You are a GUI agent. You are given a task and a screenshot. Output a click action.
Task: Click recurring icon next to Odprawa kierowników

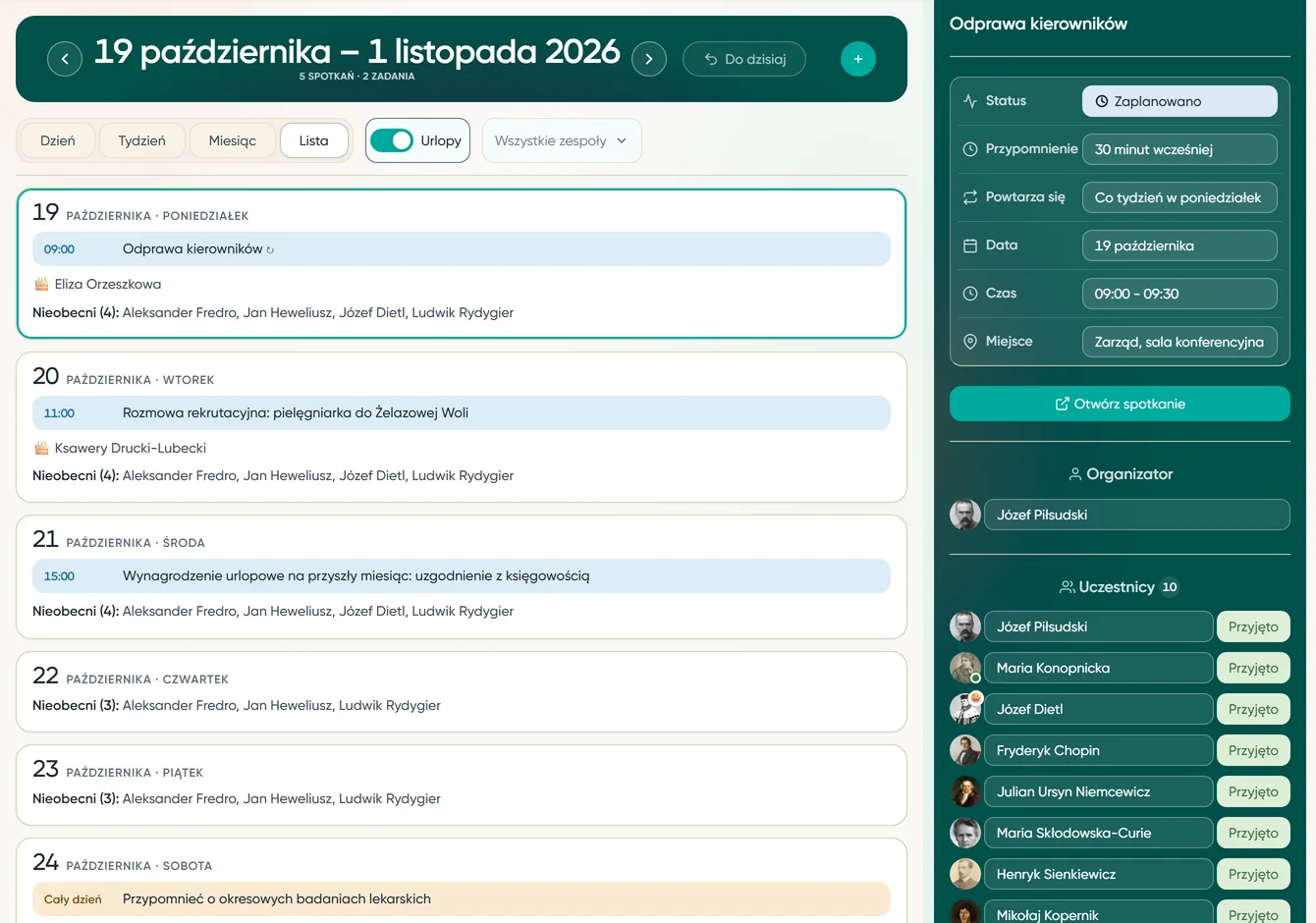click(270, 250)
